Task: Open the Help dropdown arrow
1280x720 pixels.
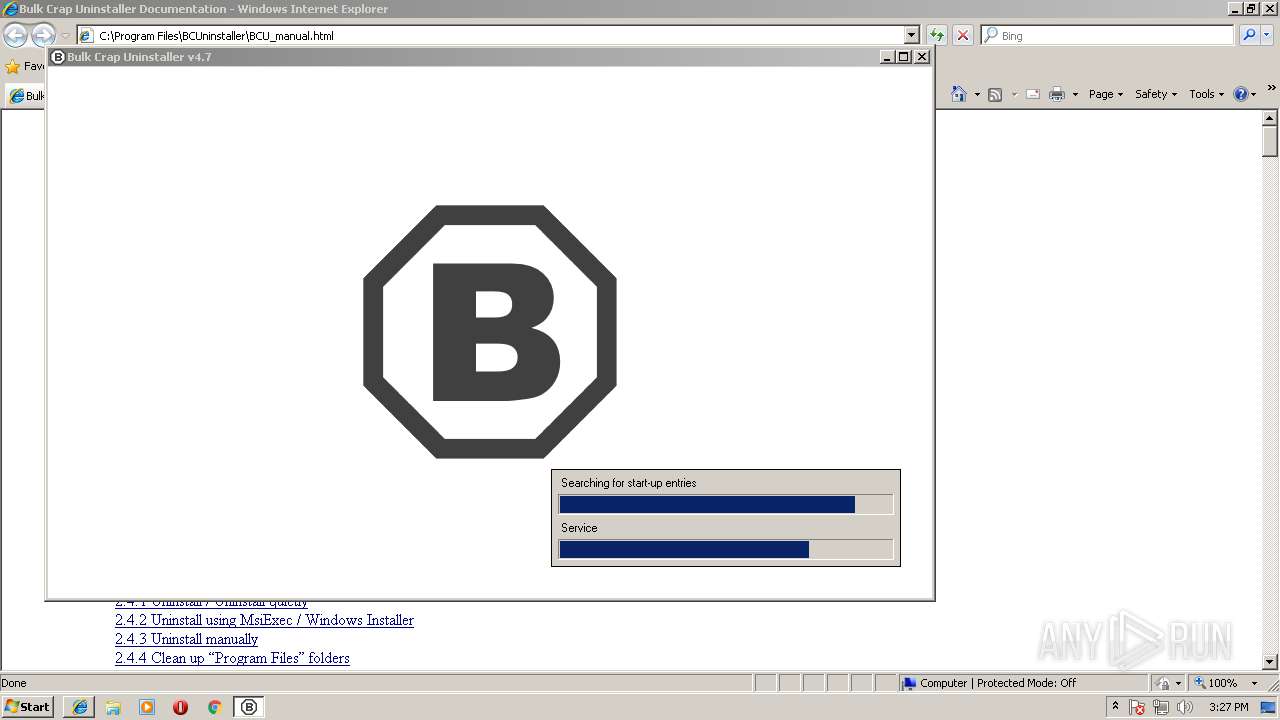Action: [x=1254, y=95]
